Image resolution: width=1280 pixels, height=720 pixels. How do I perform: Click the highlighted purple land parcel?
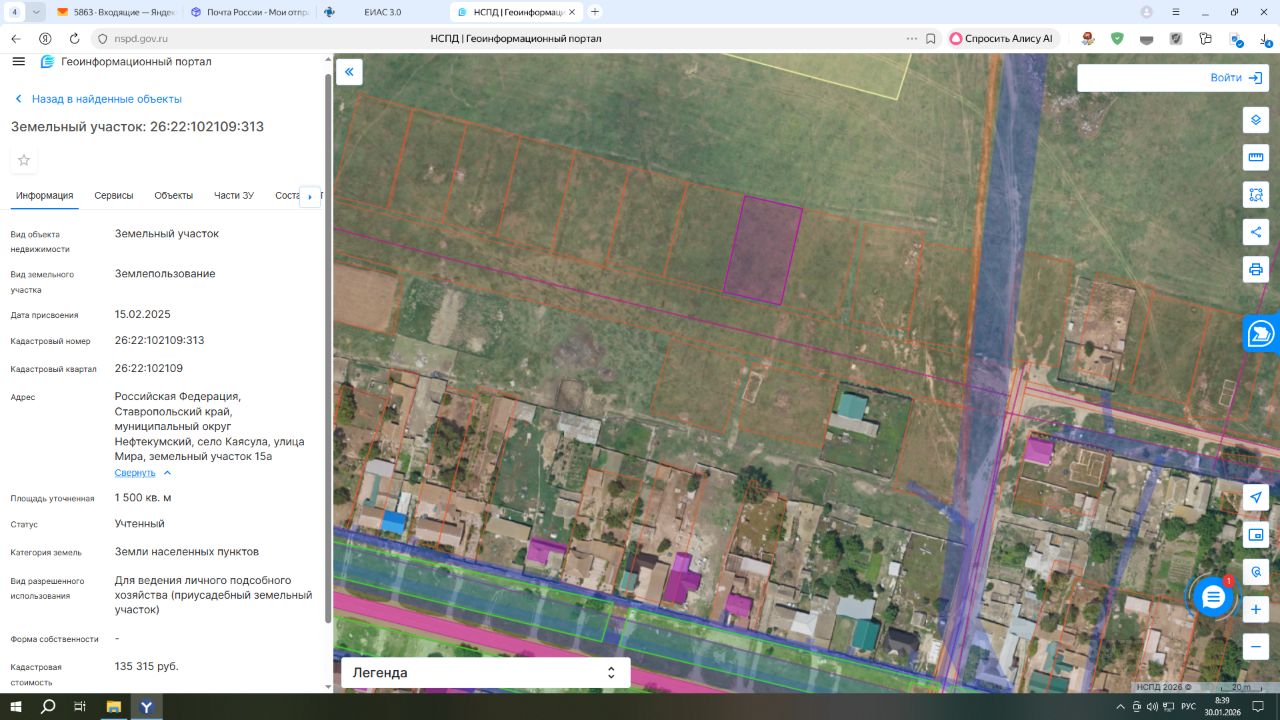point(763,250)
